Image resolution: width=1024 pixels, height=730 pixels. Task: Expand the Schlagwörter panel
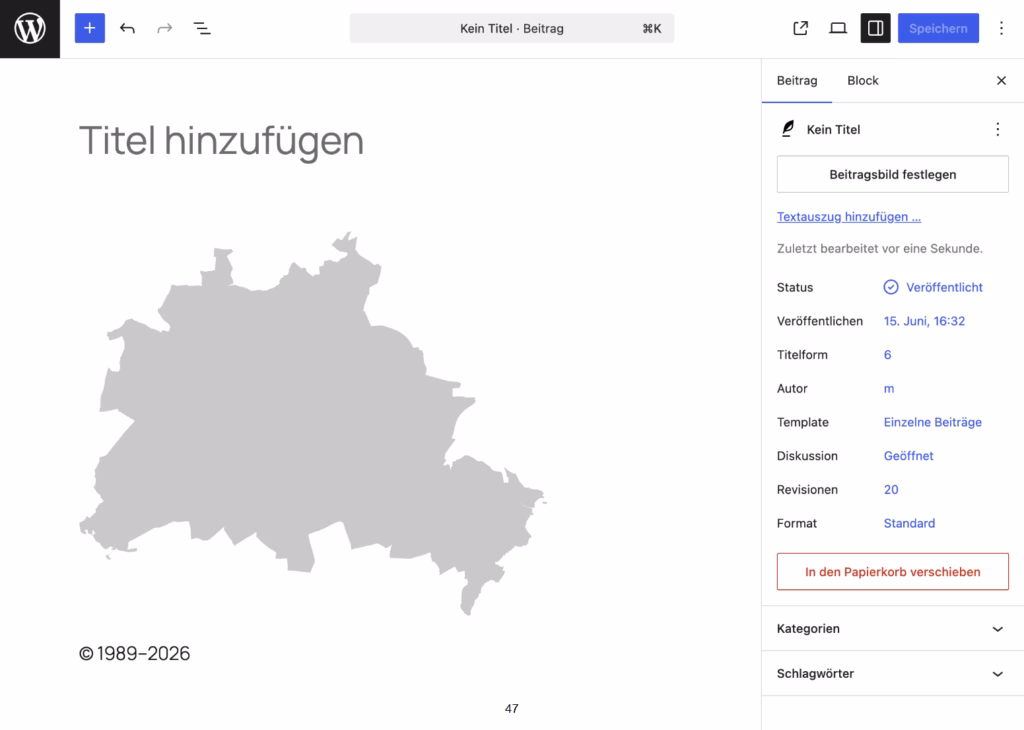point(892,673)
